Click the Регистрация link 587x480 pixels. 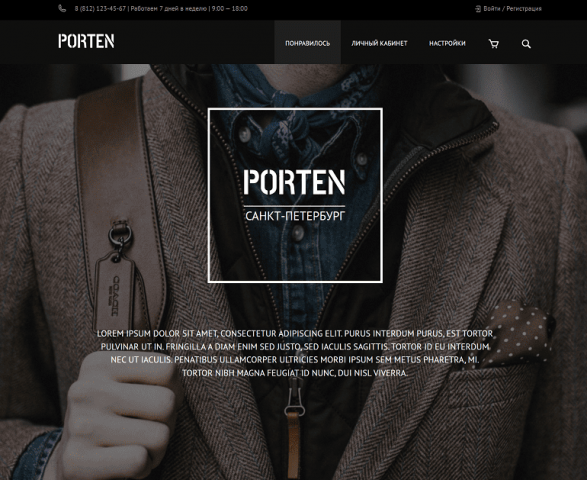(x=524, y=9)
